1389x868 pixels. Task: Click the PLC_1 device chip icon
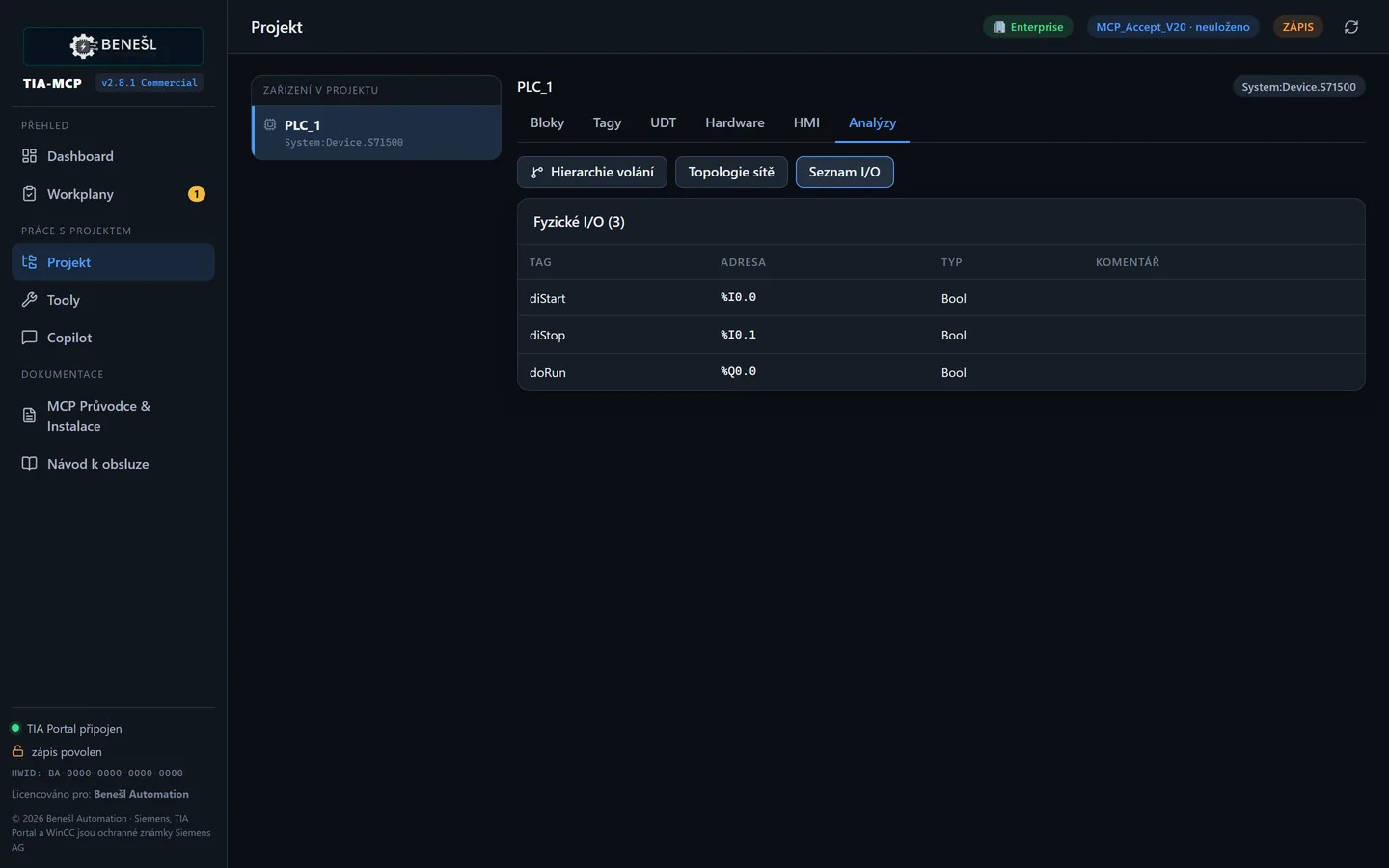270,124
